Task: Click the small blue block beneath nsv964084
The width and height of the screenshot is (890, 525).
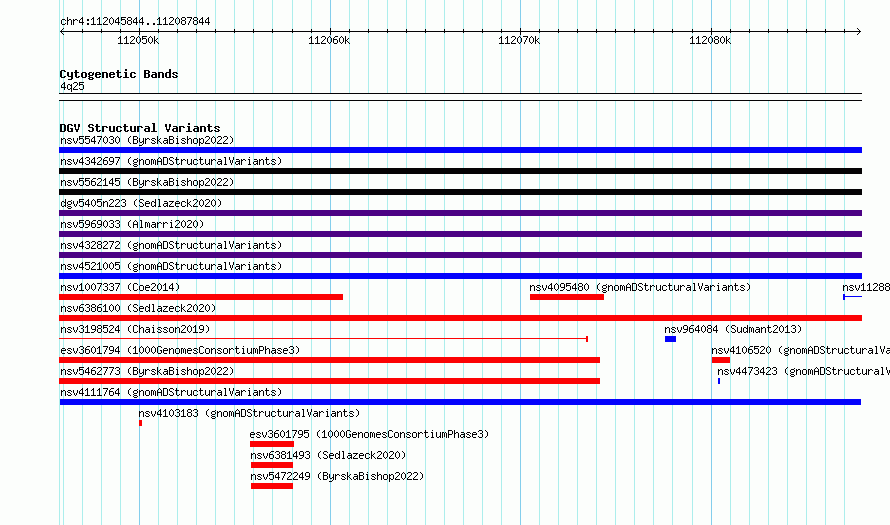Action: pyautogui.click(x=670, y=339)
